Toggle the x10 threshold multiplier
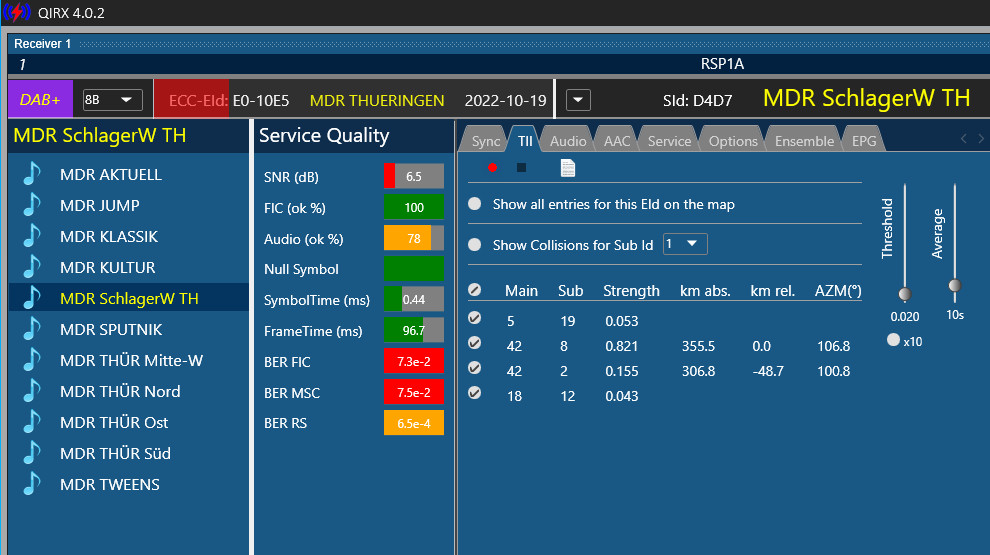Image resolution: width=990 pixels, height=555 pixels. [x=893, y=340]
